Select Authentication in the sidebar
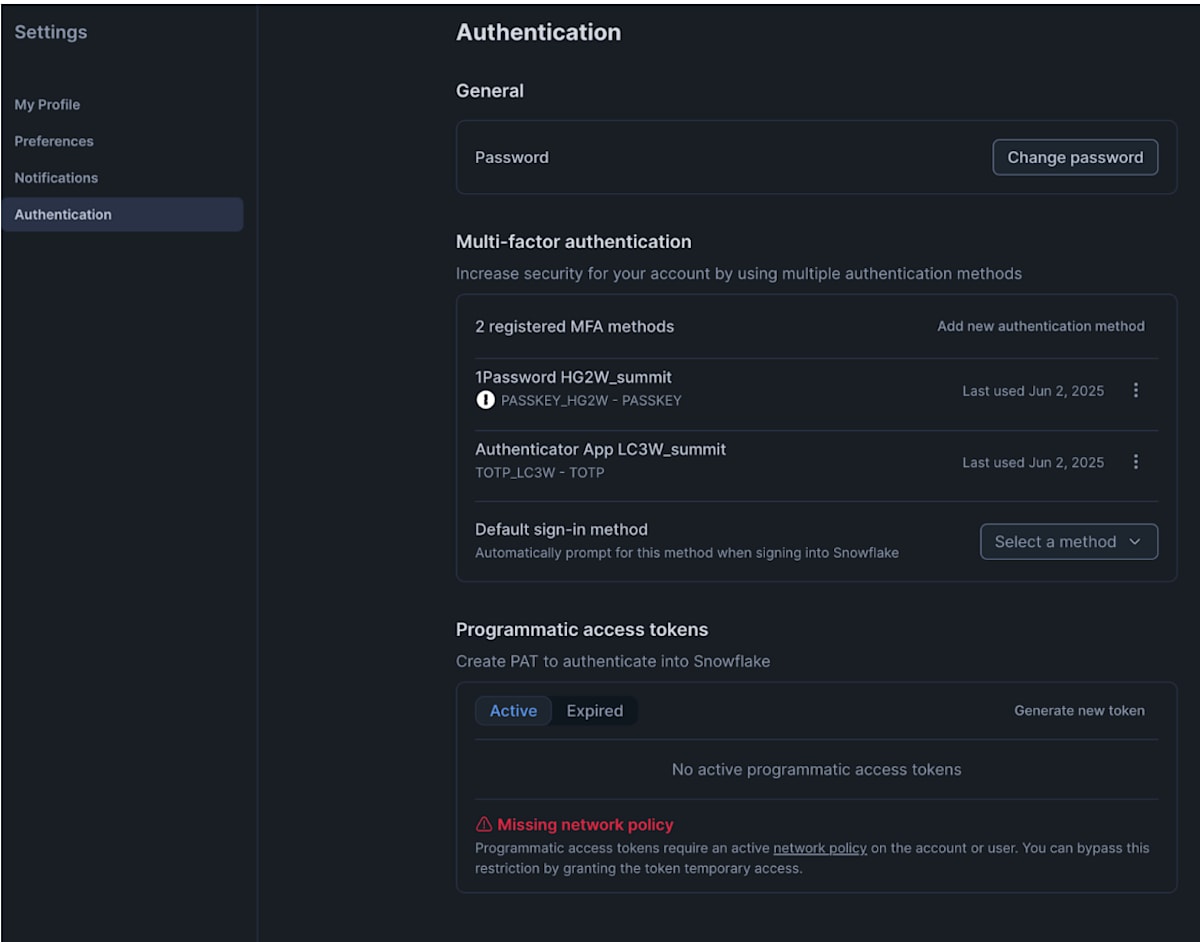 122,214
